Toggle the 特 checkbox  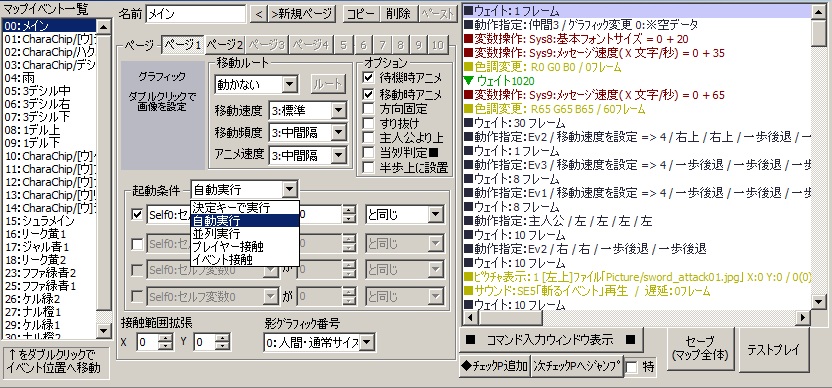point(632,367)
